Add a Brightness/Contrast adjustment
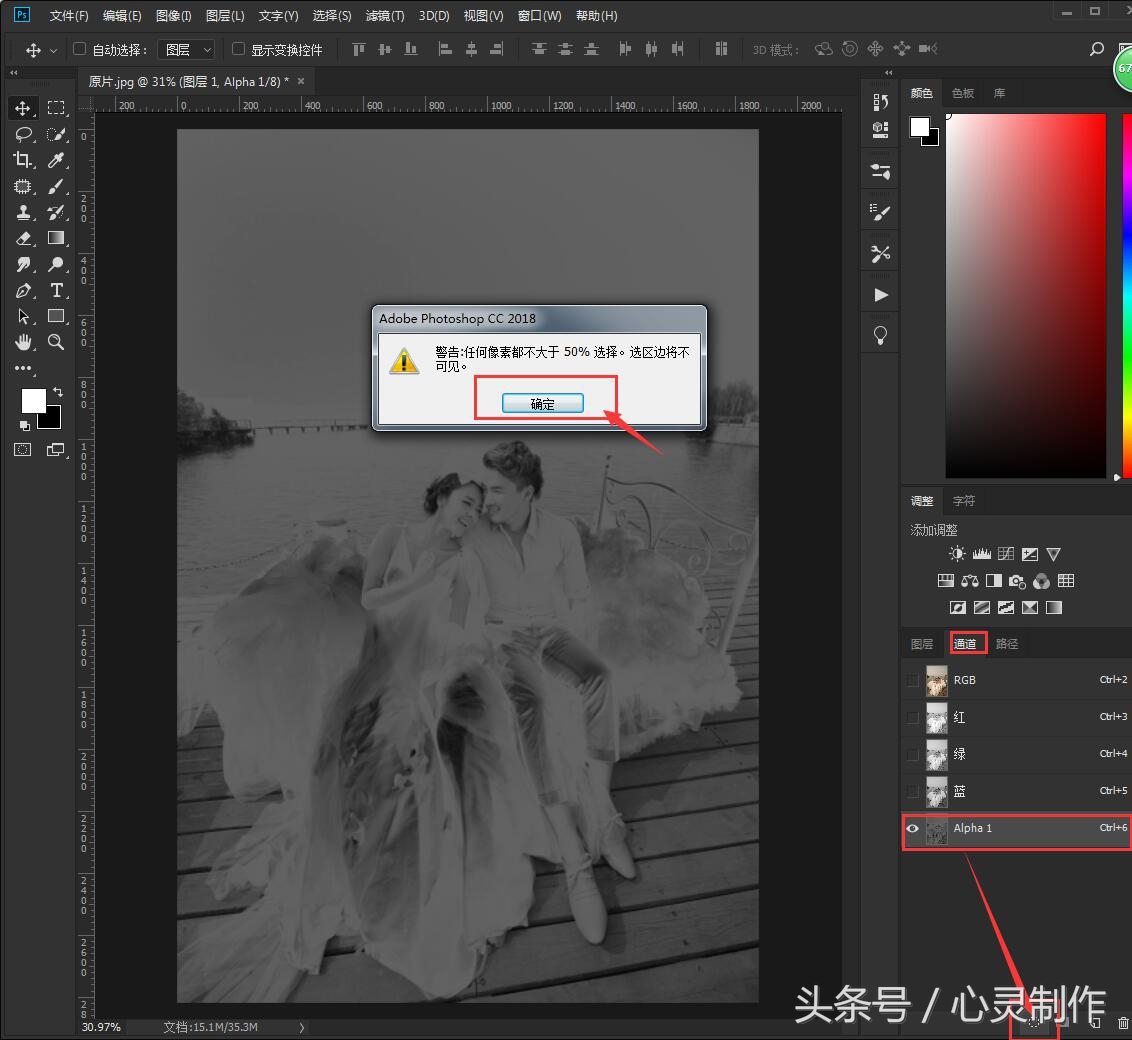This screenshot has width=1132, height=1040. click(957, 554)
